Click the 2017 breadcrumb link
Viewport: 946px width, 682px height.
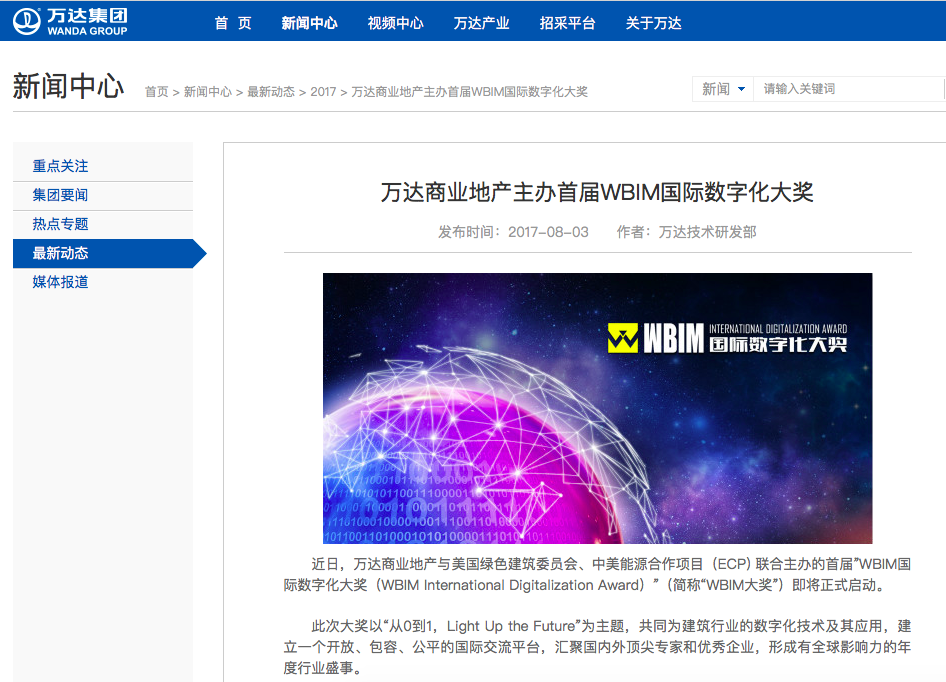[x=323, y=92]
